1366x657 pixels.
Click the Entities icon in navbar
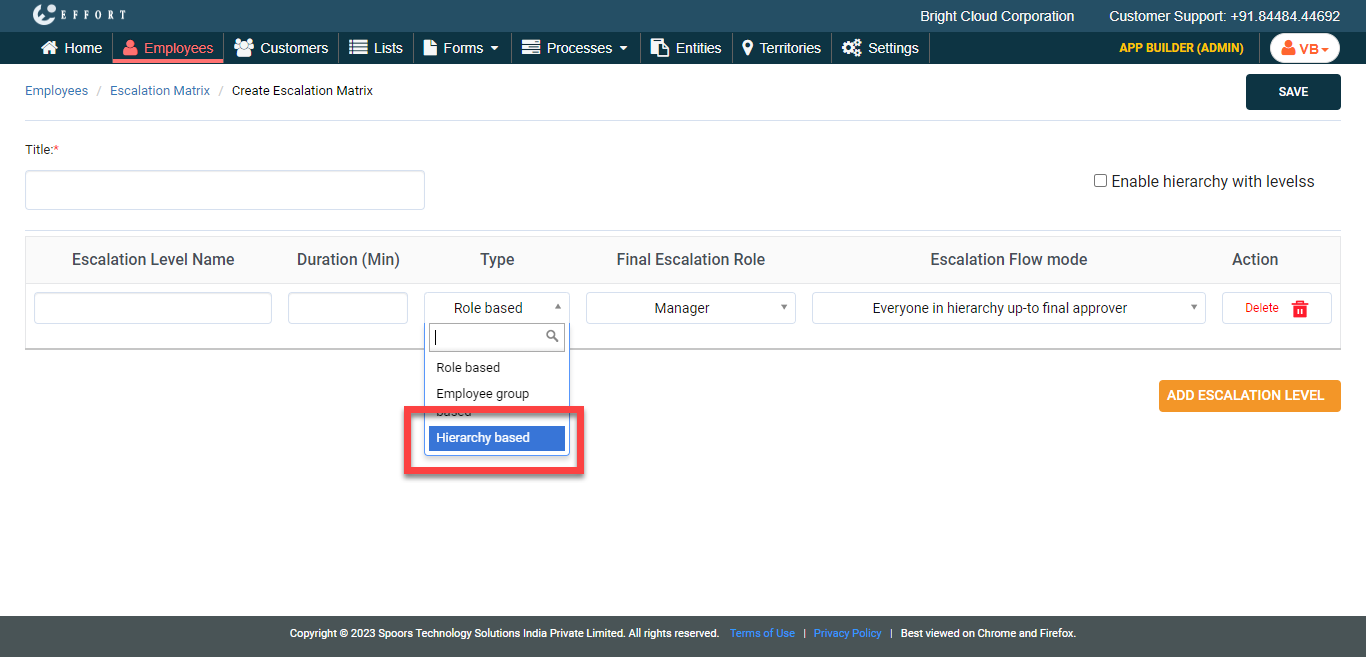click(x=660, y=48)
